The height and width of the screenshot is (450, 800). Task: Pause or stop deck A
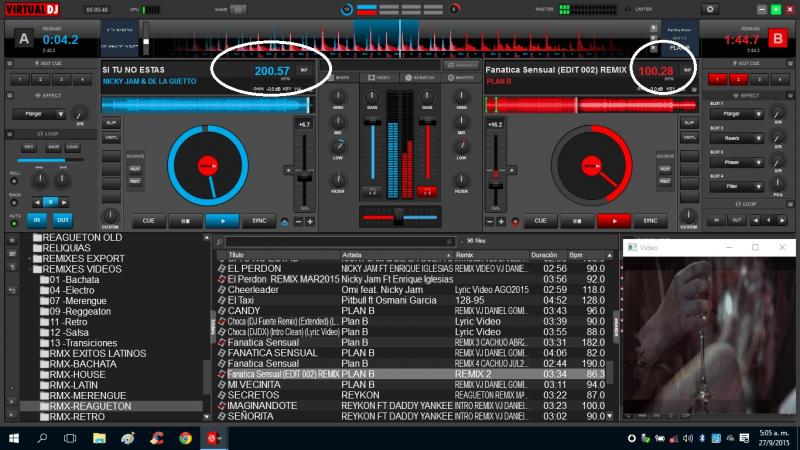(185, 221)
